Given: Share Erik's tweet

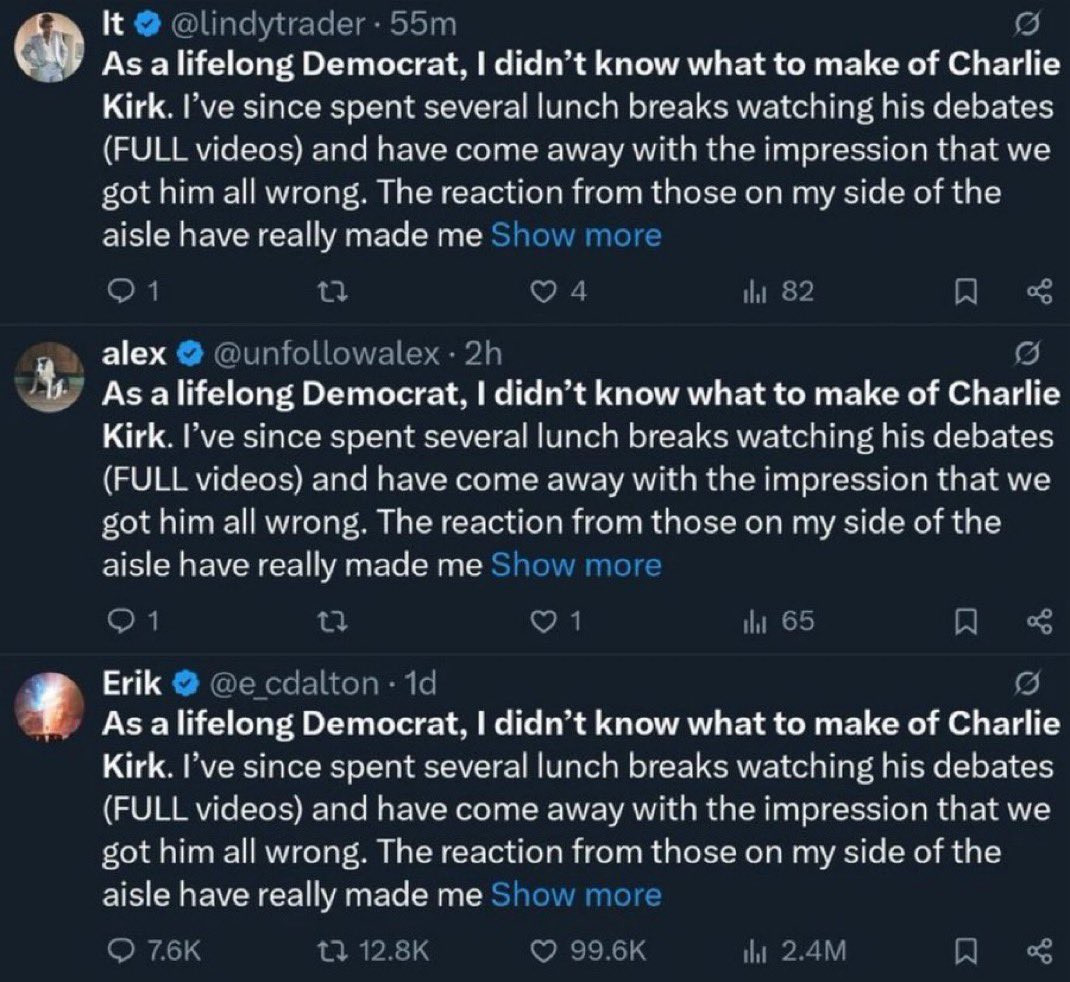Looking at the screenshot, I should pos(1040,951).
